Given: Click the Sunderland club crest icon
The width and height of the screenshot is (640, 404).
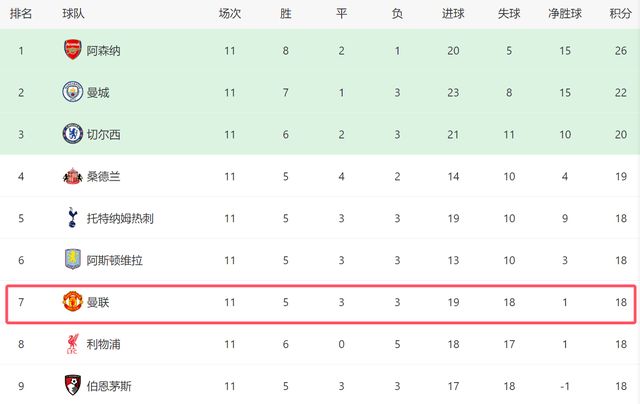Looking at the screenshot, I should [x=72, y=176].
